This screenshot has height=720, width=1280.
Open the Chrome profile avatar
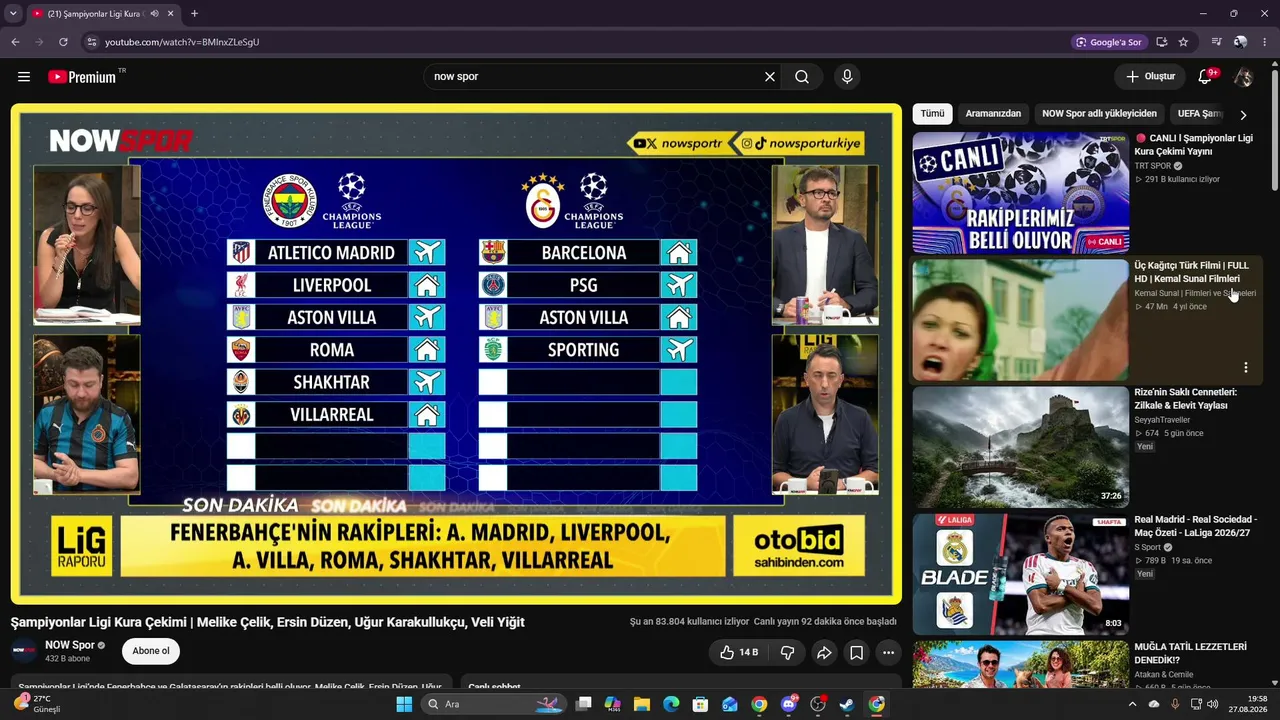pos(1240,42)
